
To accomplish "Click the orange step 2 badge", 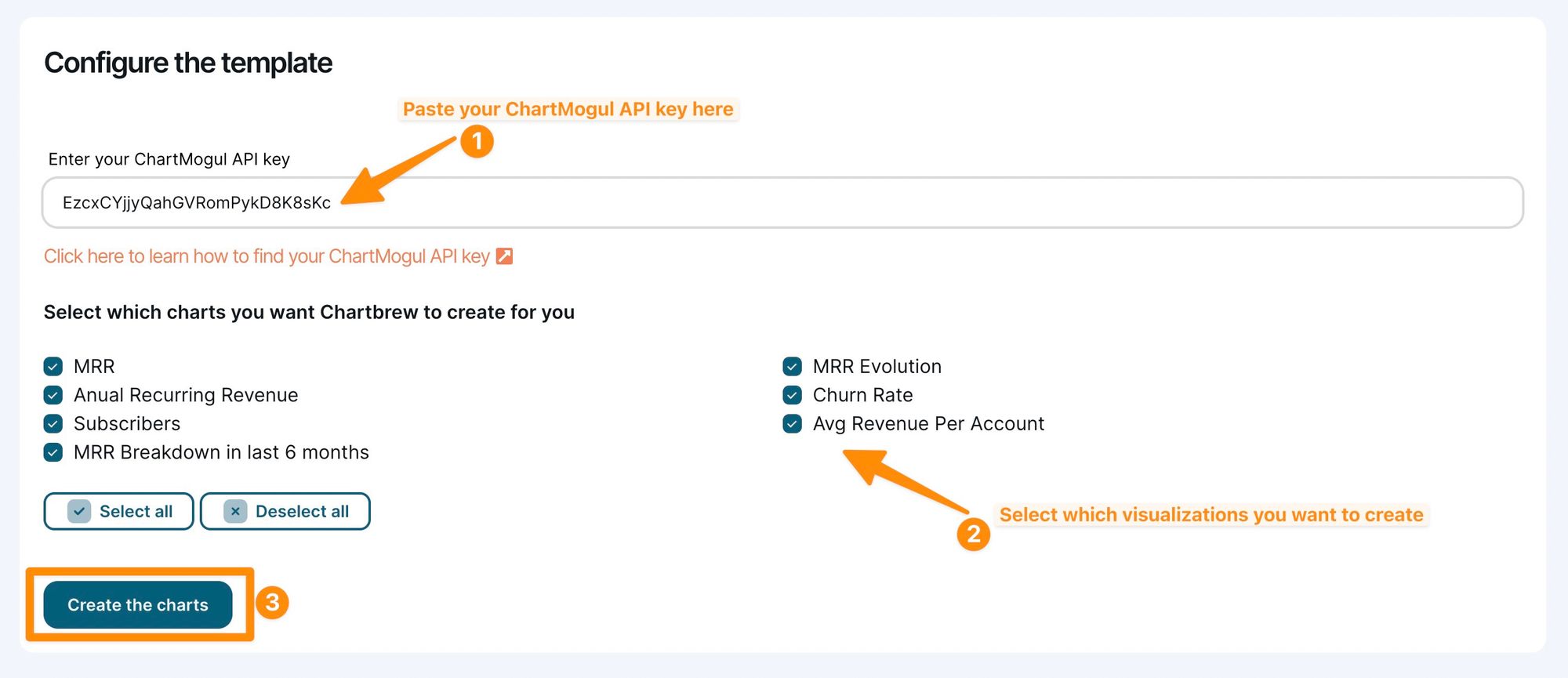I will pyautogui.click(x=972, y=536).
